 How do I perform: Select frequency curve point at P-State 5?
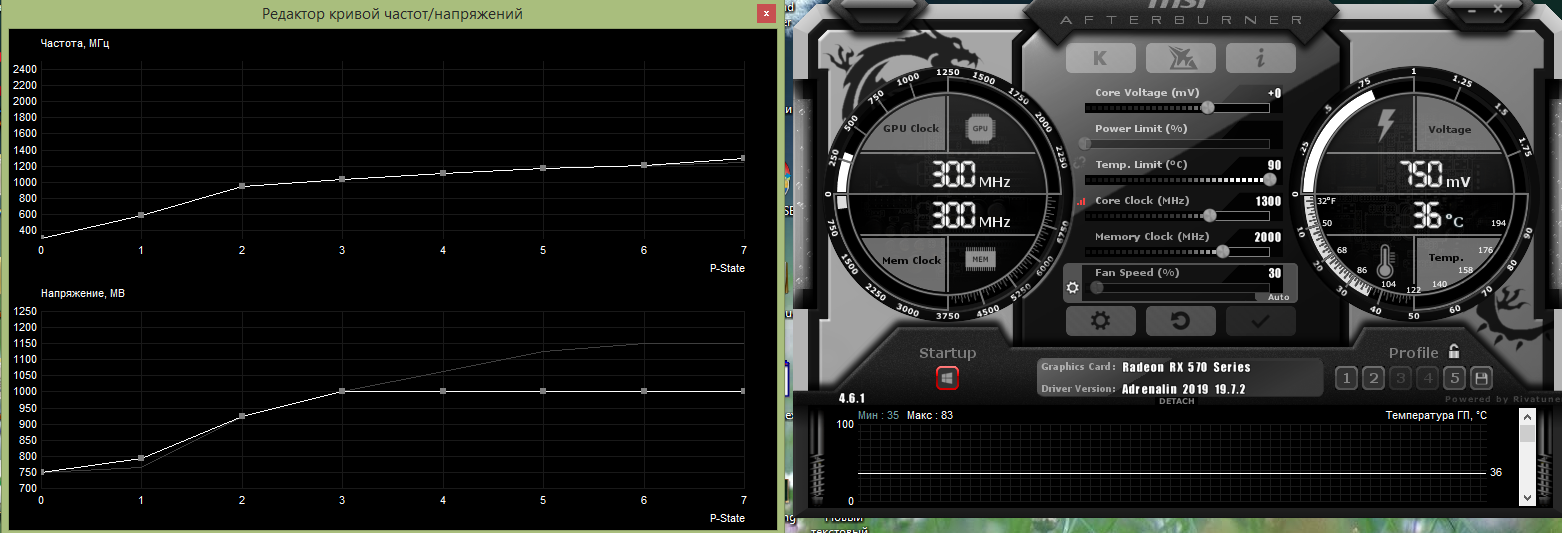tap(543, 168)
